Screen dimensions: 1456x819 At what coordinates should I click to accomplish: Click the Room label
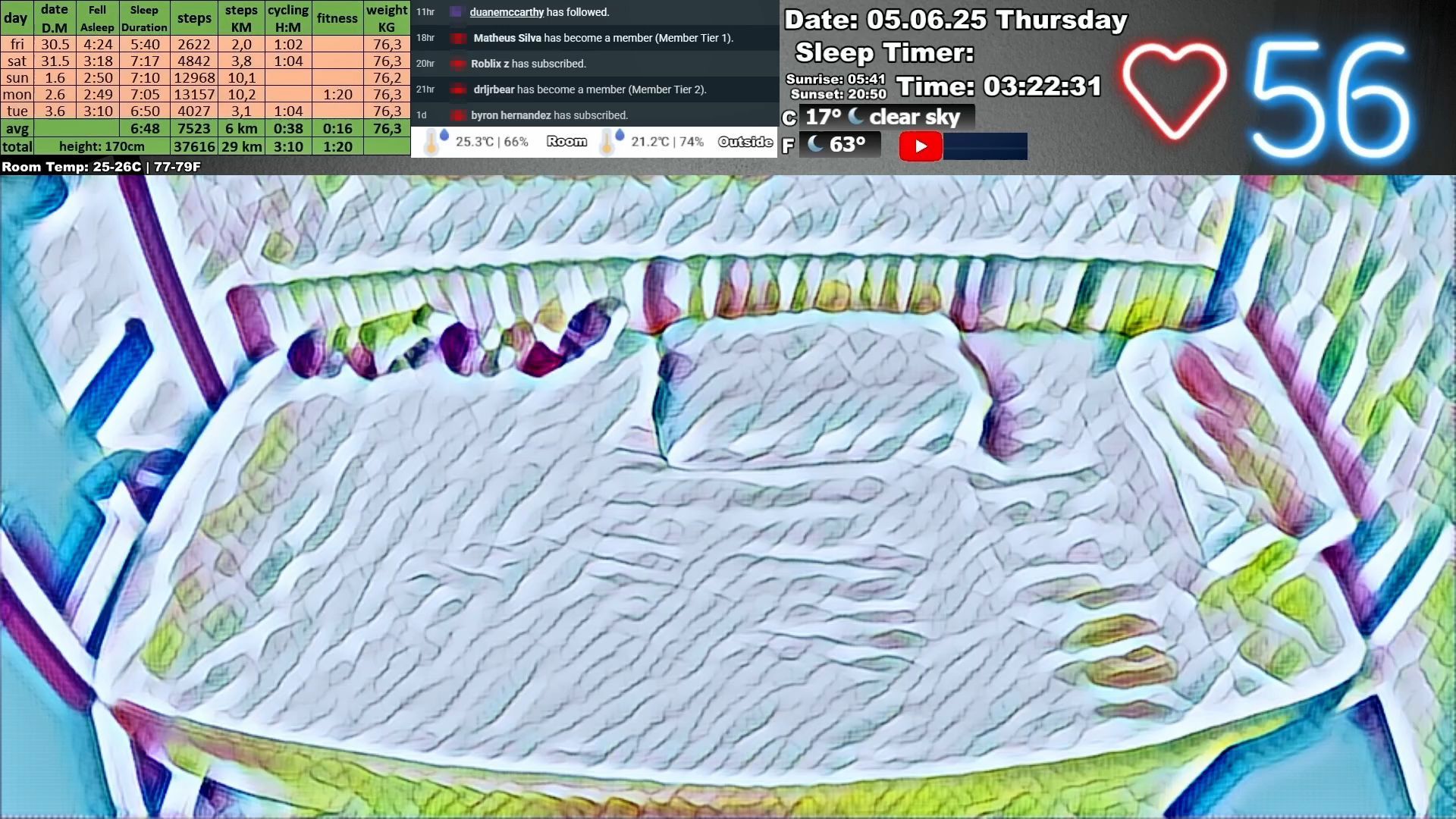(x=566, y=142)
